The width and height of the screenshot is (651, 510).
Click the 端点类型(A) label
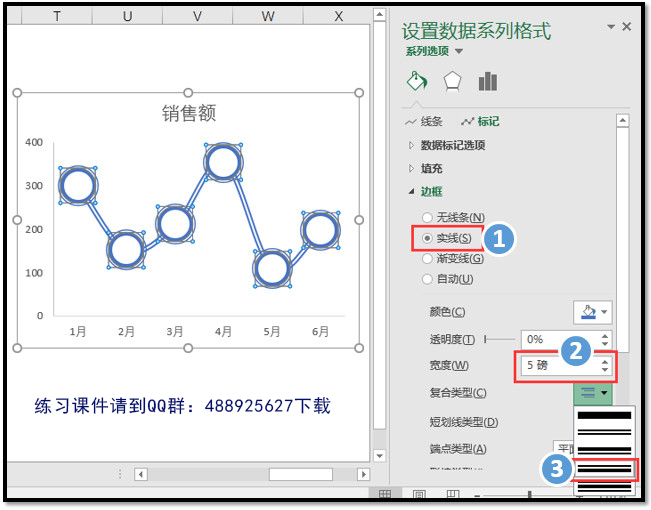point(458,449)
